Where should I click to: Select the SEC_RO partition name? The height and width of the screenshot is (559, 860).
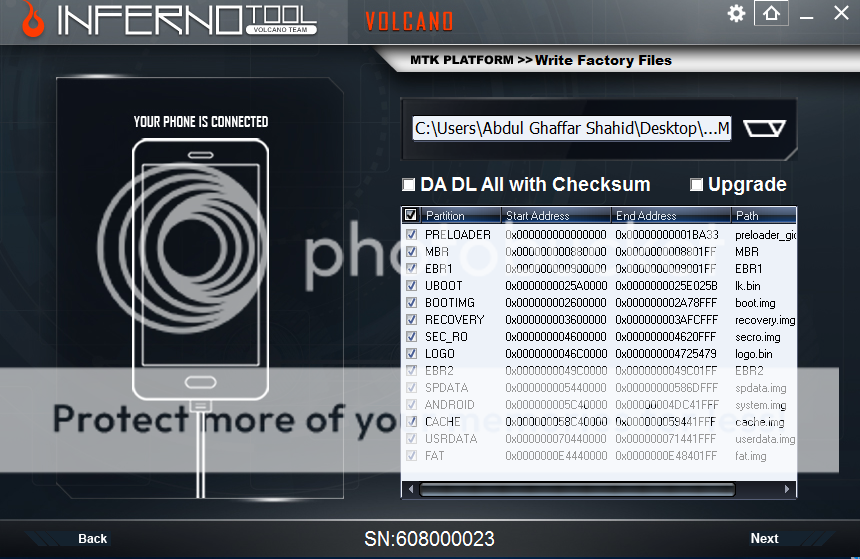(x=446, y=337)
